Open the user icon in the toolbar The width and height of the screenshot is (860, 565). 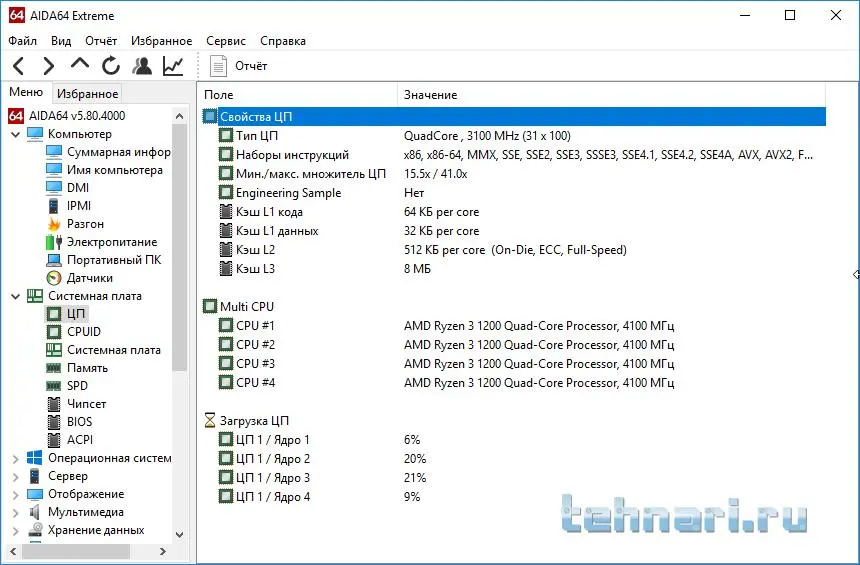coord(142,66)
